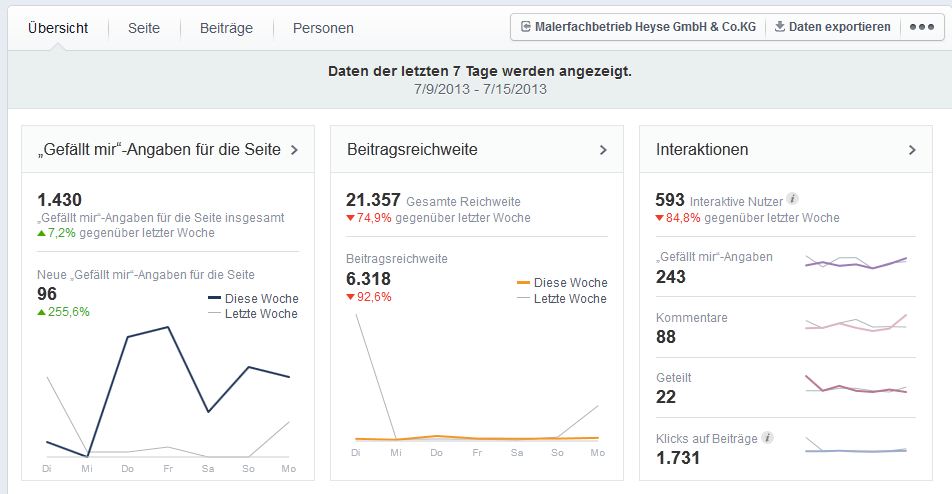
Task: Click Malerfachbetrieb Heyse GmbH & Co.KG button
Action: pyautogui.click(x=638, y=27)
